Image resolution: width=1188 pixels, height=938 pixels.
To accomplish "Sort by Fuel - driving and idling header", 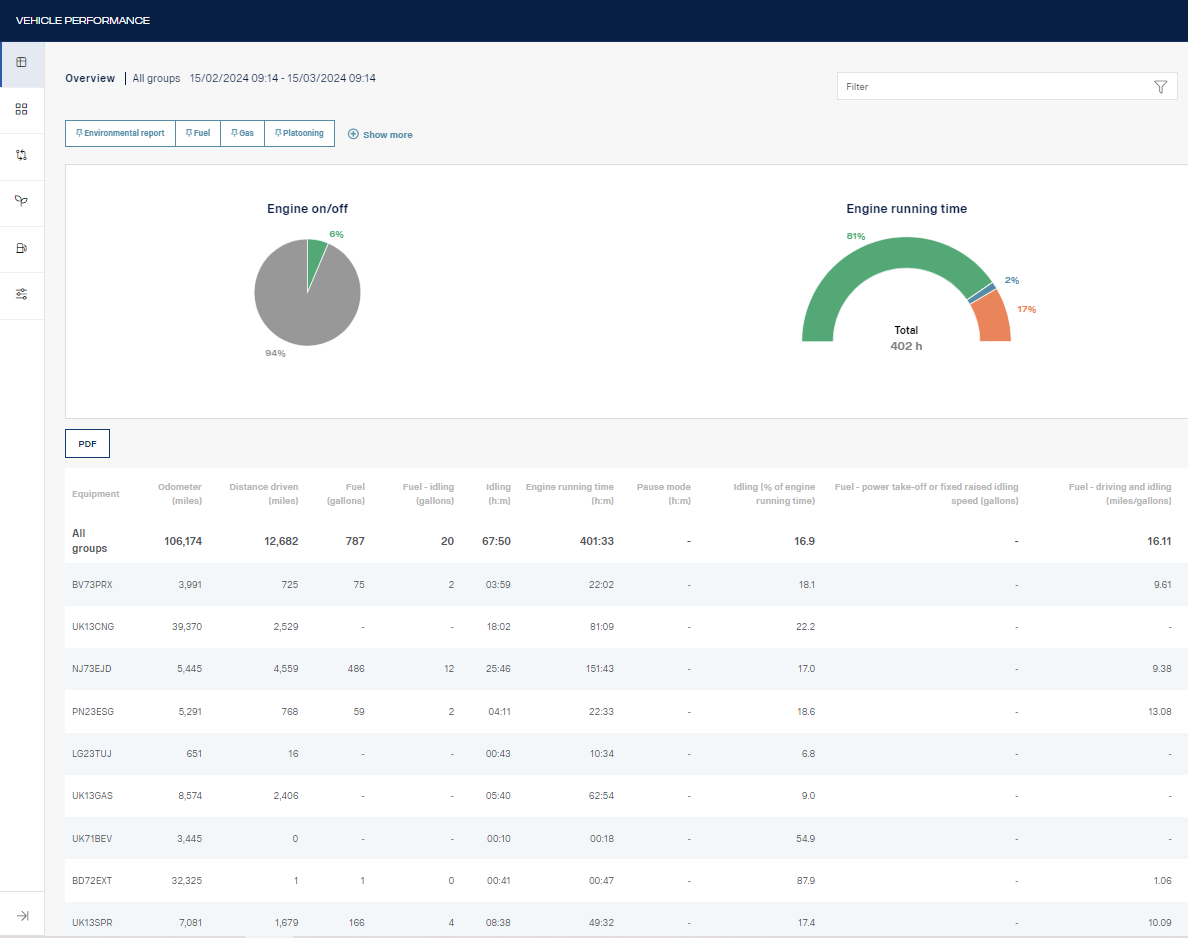I will [1120, 494].
